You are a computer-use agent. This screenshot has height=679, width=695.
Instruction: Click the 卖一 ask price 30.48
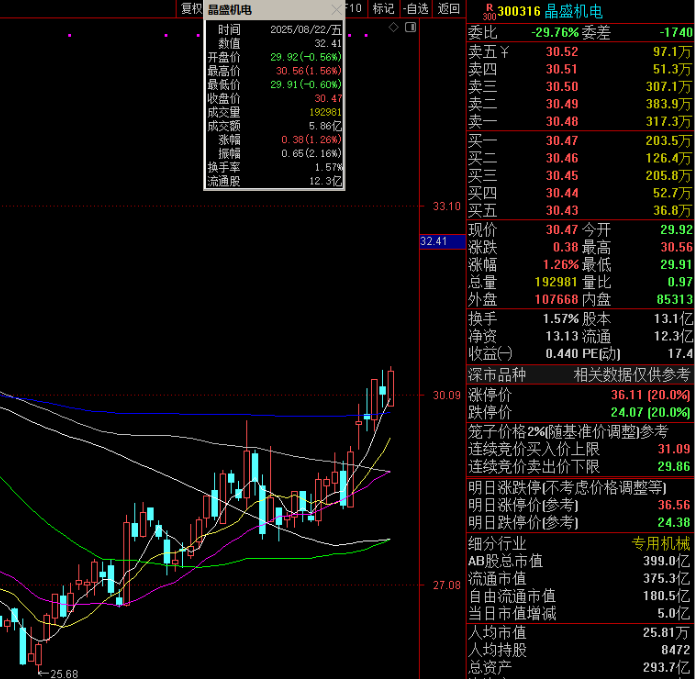(562, 121)
